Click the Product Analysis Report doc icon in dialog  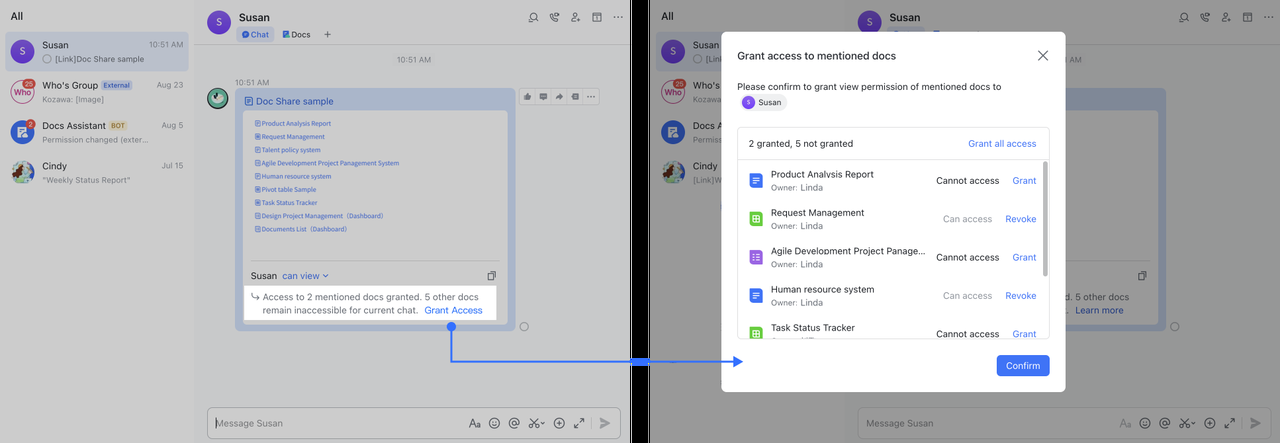coord(756,181)
